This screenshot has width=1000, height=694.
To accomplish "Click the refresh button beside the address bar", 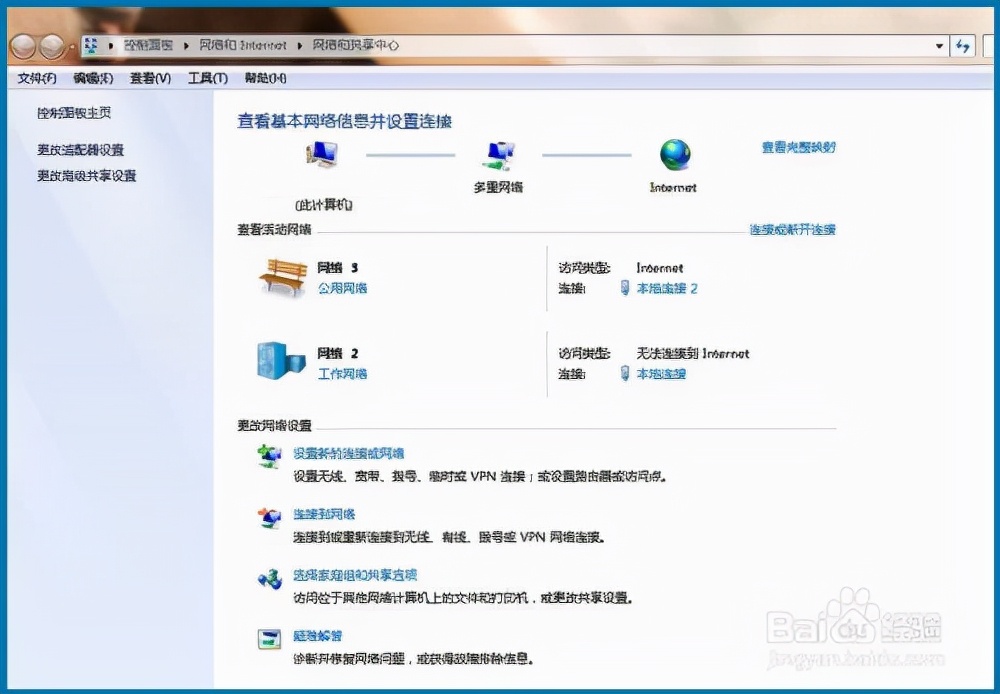I will pyautogui.click(x=961, y=45).
